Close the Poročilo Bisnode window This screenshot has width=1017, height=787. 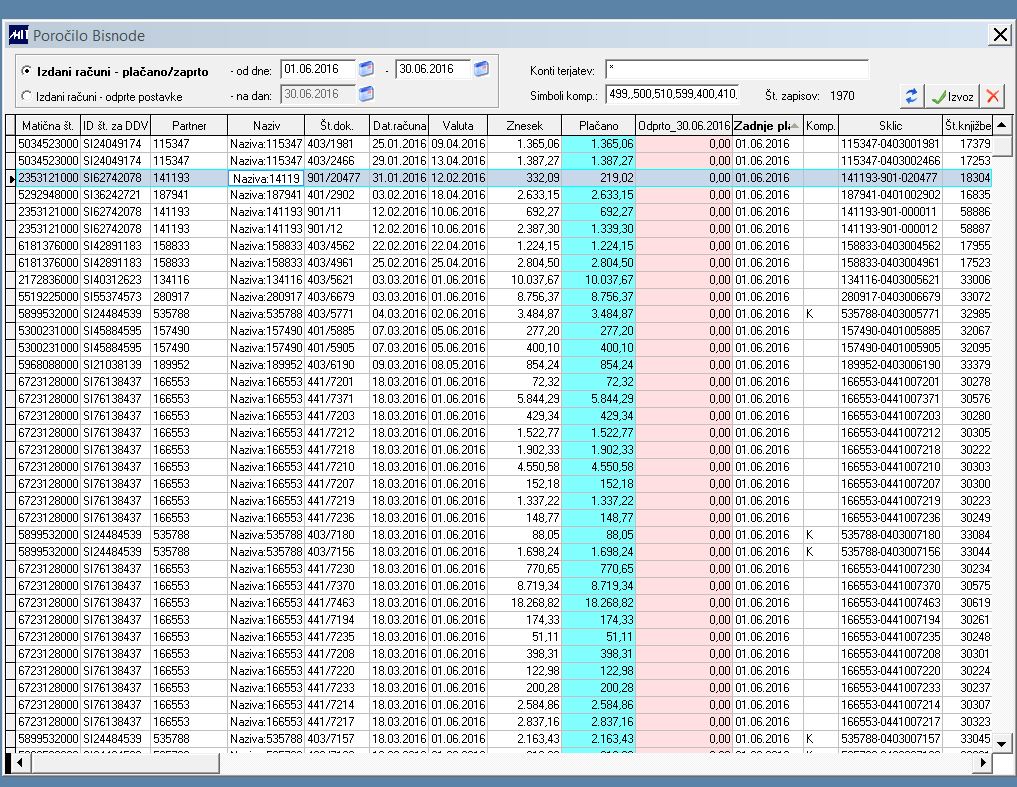1000,35
